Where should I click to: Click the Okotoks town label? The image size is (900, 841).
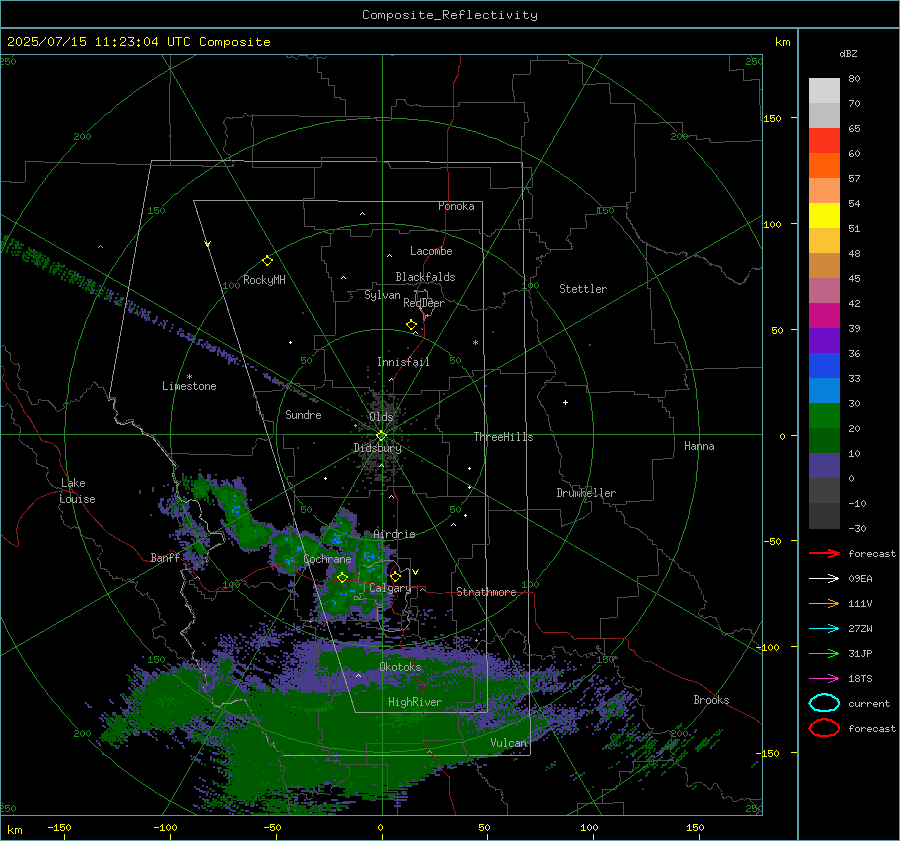[400, 667]
